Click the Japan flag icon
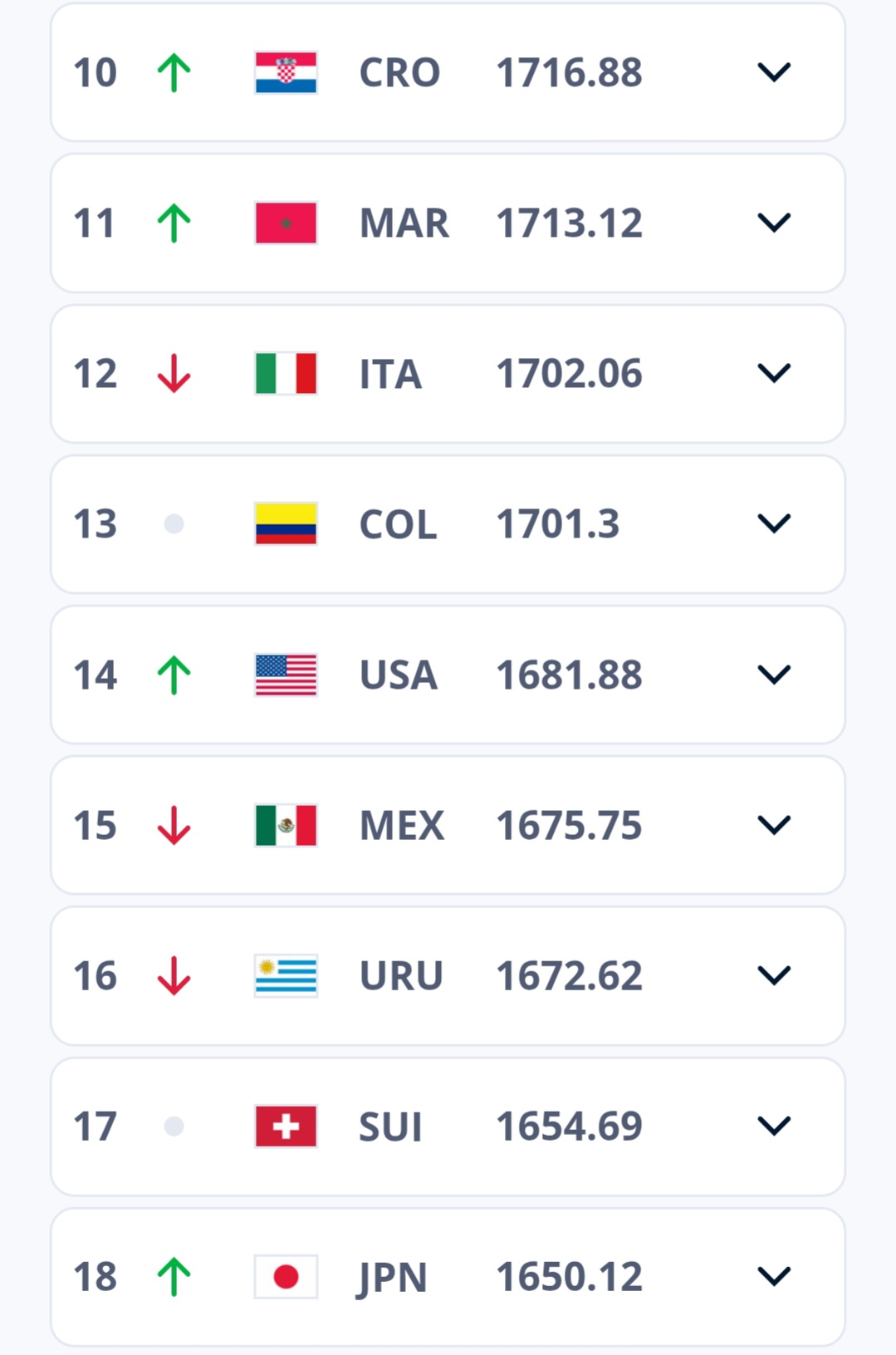 pyautogui.click(x=286, y=1276)
